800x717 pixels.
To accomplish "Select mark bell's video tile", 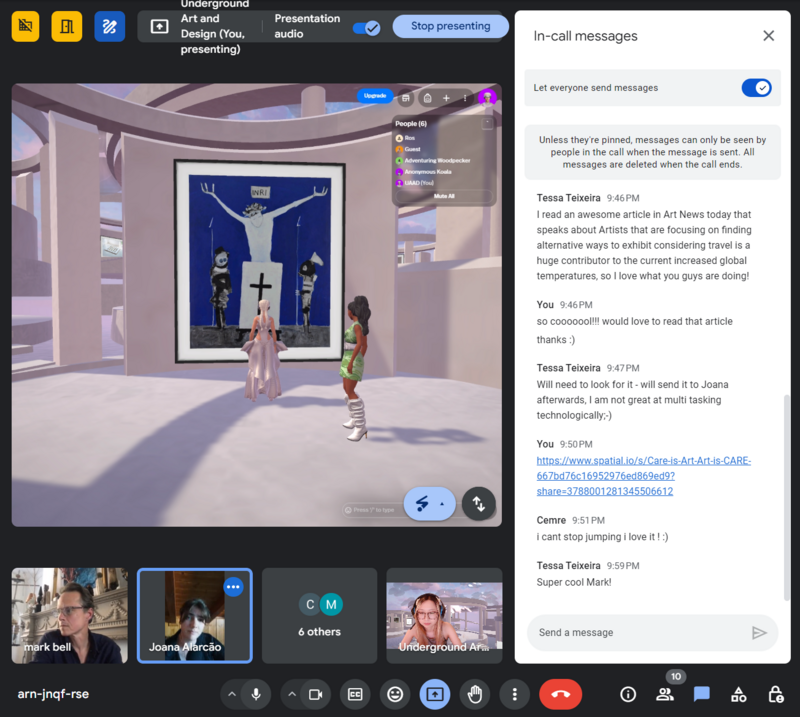I will point(70,615).
